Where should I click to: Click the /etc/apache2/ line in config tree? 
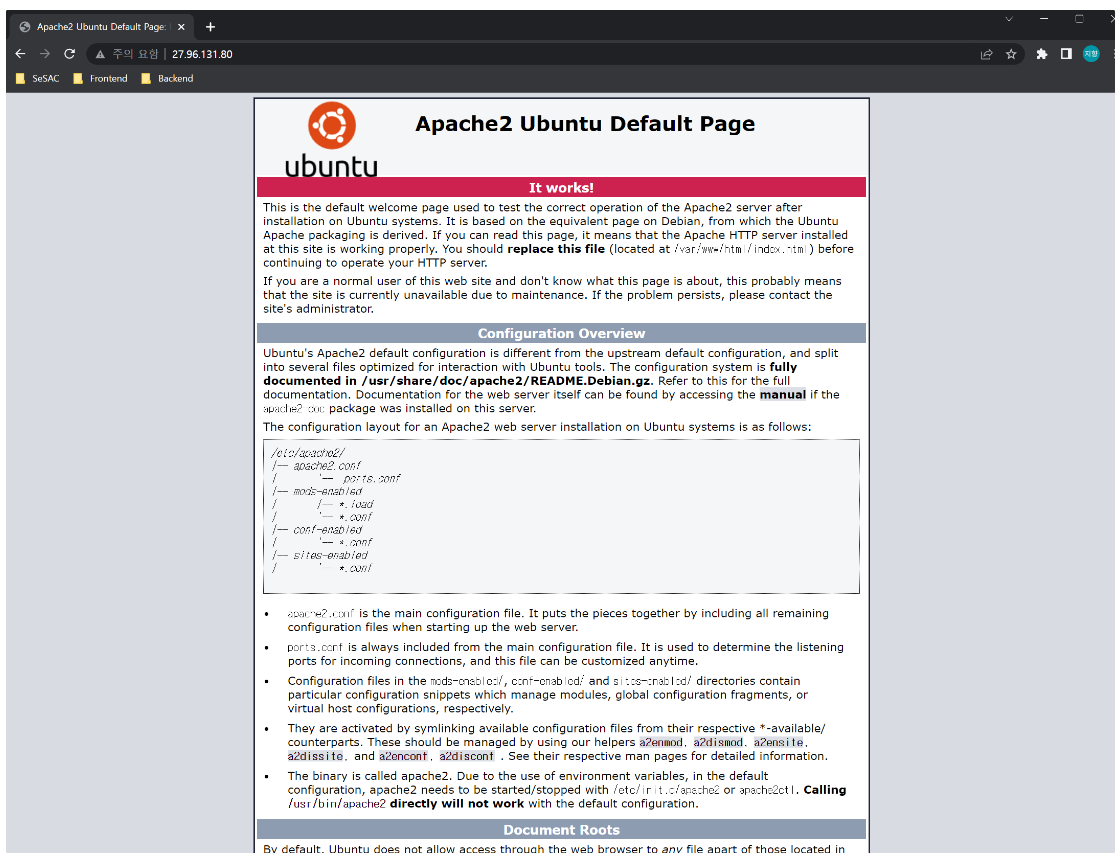308,453
